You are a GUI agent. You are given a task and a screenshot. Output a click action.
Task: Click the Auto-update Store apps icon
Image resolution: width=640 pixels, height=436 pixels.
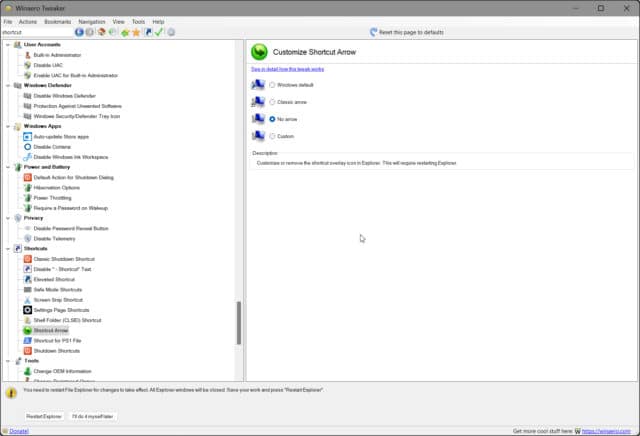tap(27, 136)
